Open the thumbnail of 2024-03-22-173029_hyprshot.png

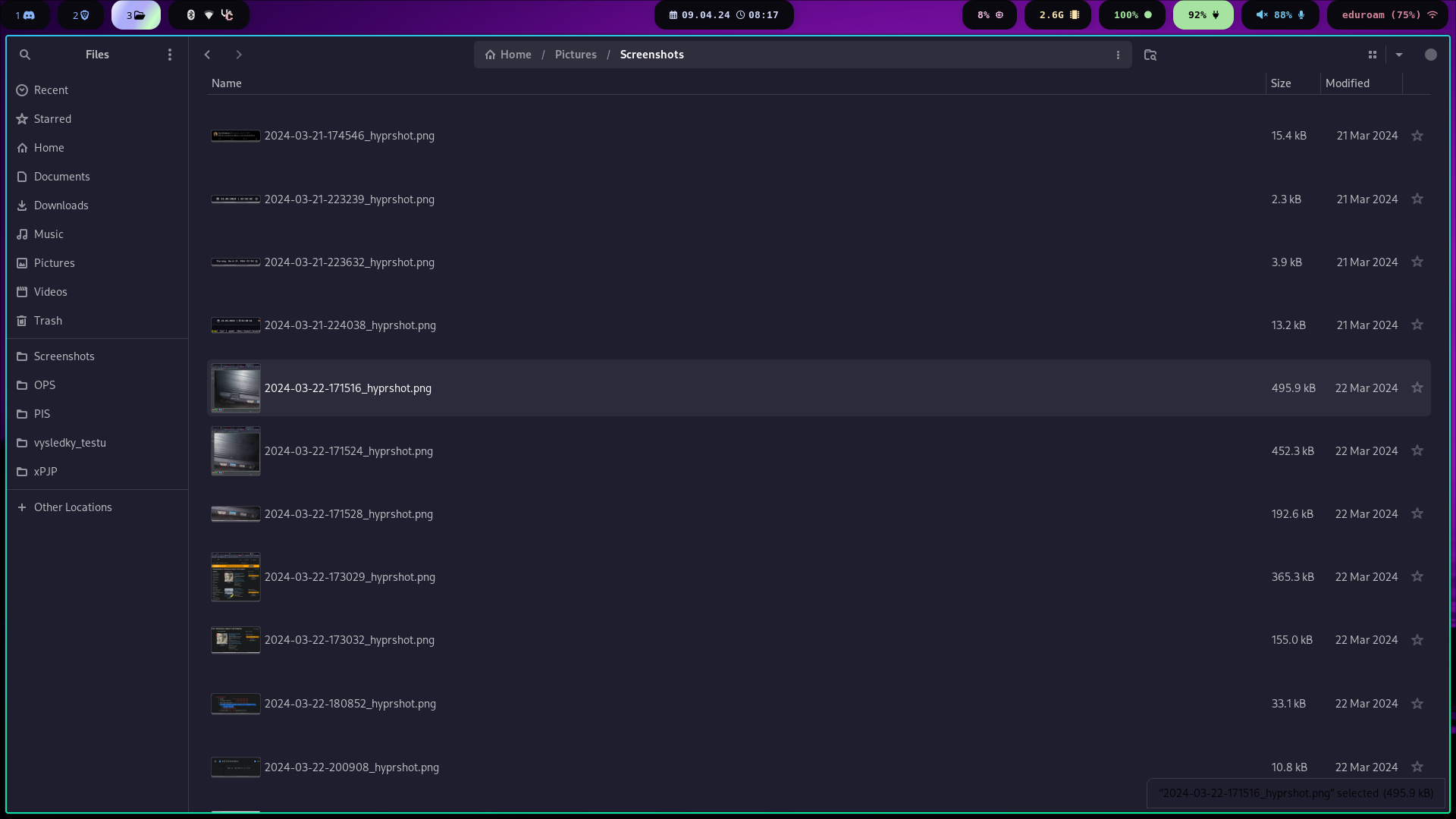click(x=236, y=577)
